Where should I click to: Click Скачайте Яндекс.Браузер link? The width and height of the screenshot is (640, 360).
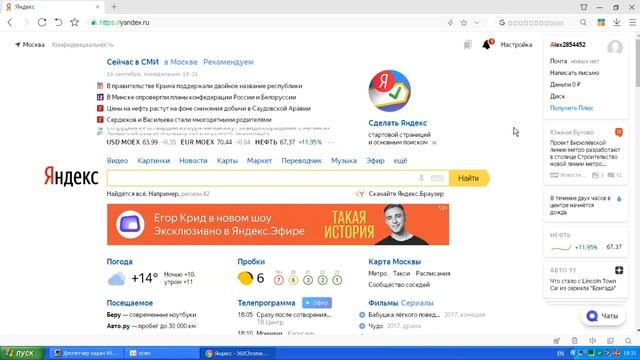pos(406,194)
